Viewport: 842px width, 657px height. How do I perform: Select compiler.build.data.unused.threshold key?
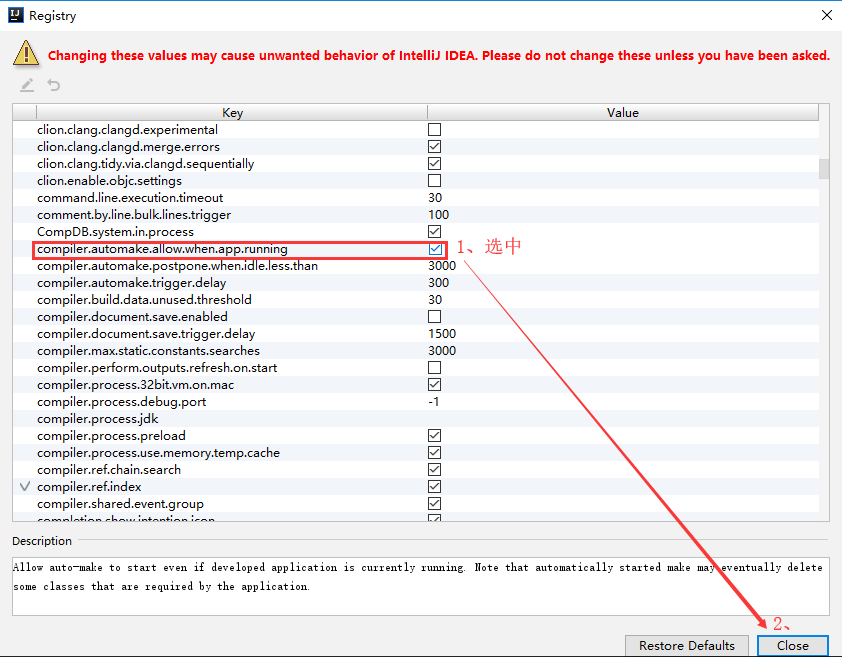pyautogui.click(x=144, y=300)
